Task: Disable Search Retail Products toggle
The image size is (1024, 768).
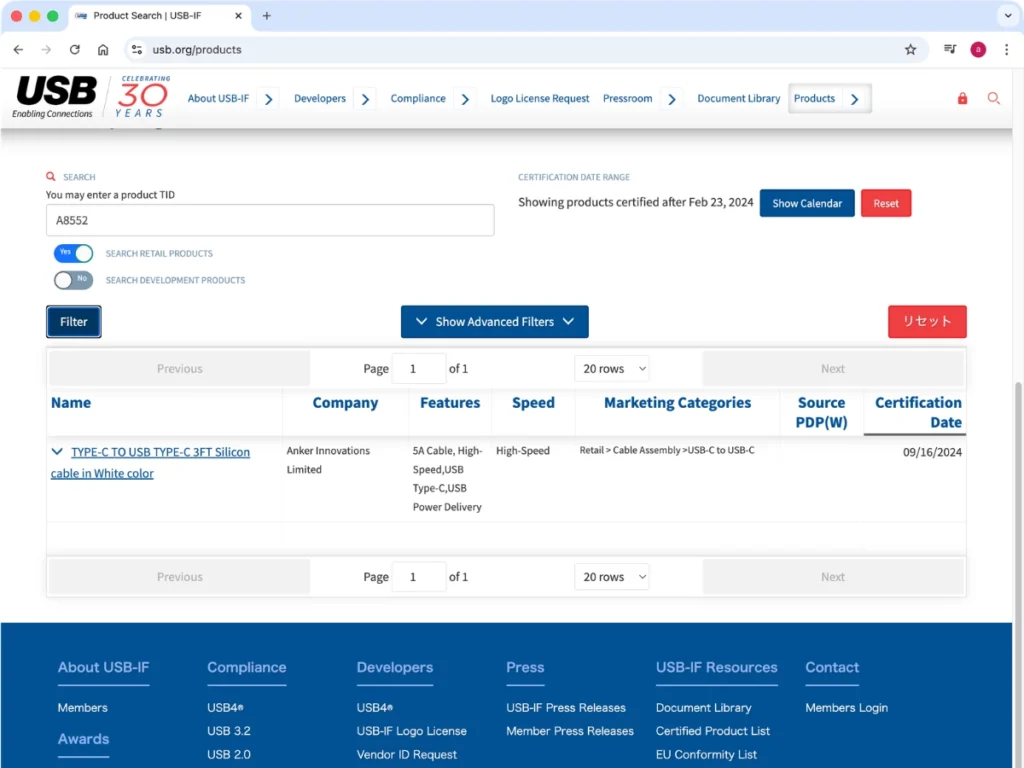Action: (73, 253)
